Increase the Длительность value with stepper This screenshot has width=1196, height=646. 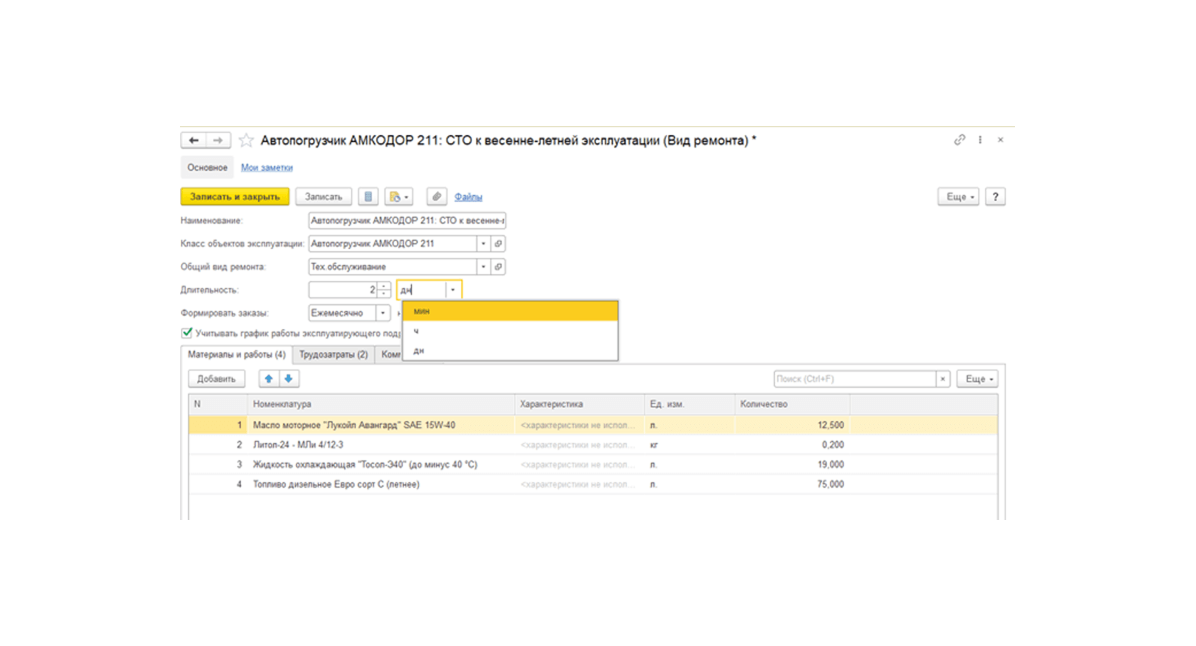(384, 286)
